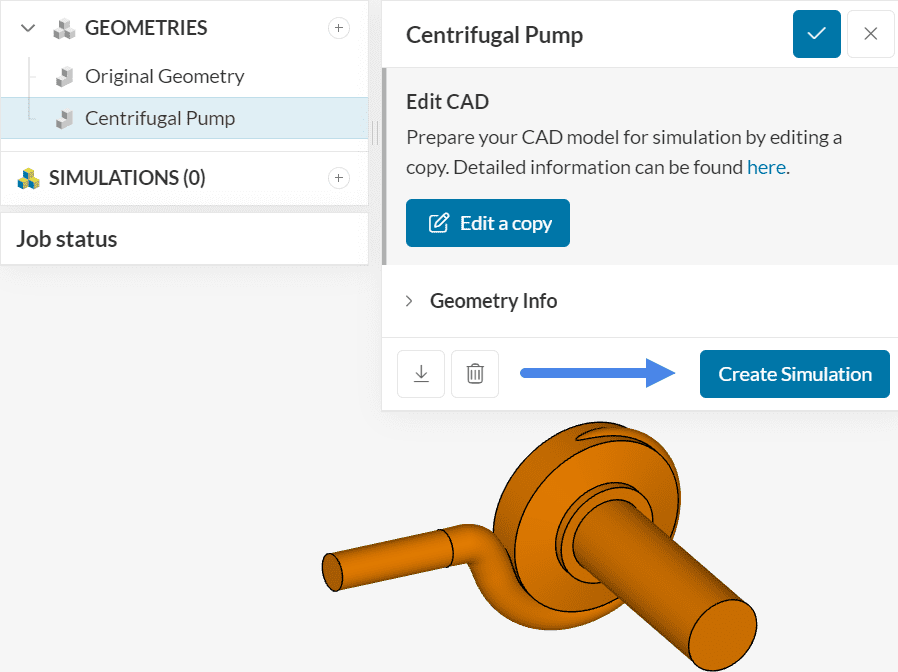Click the plus icon next to GEOMETRIES
Image resolution: width=898 pixels, height=672 pixels.
339,28
